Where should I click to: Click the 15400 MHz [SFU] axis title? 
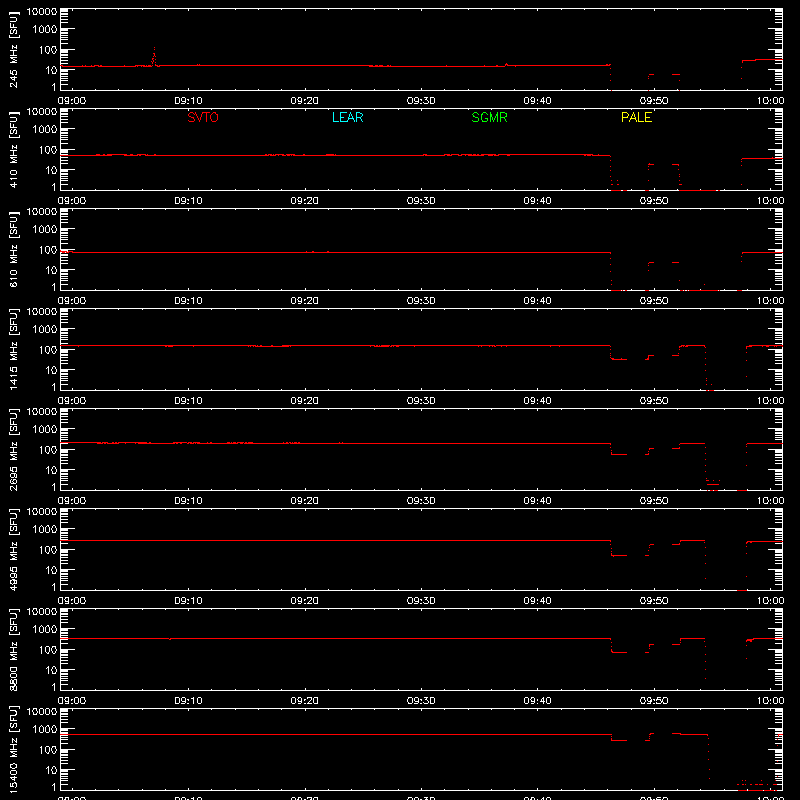pyautogui.click(x=14, y=749)
